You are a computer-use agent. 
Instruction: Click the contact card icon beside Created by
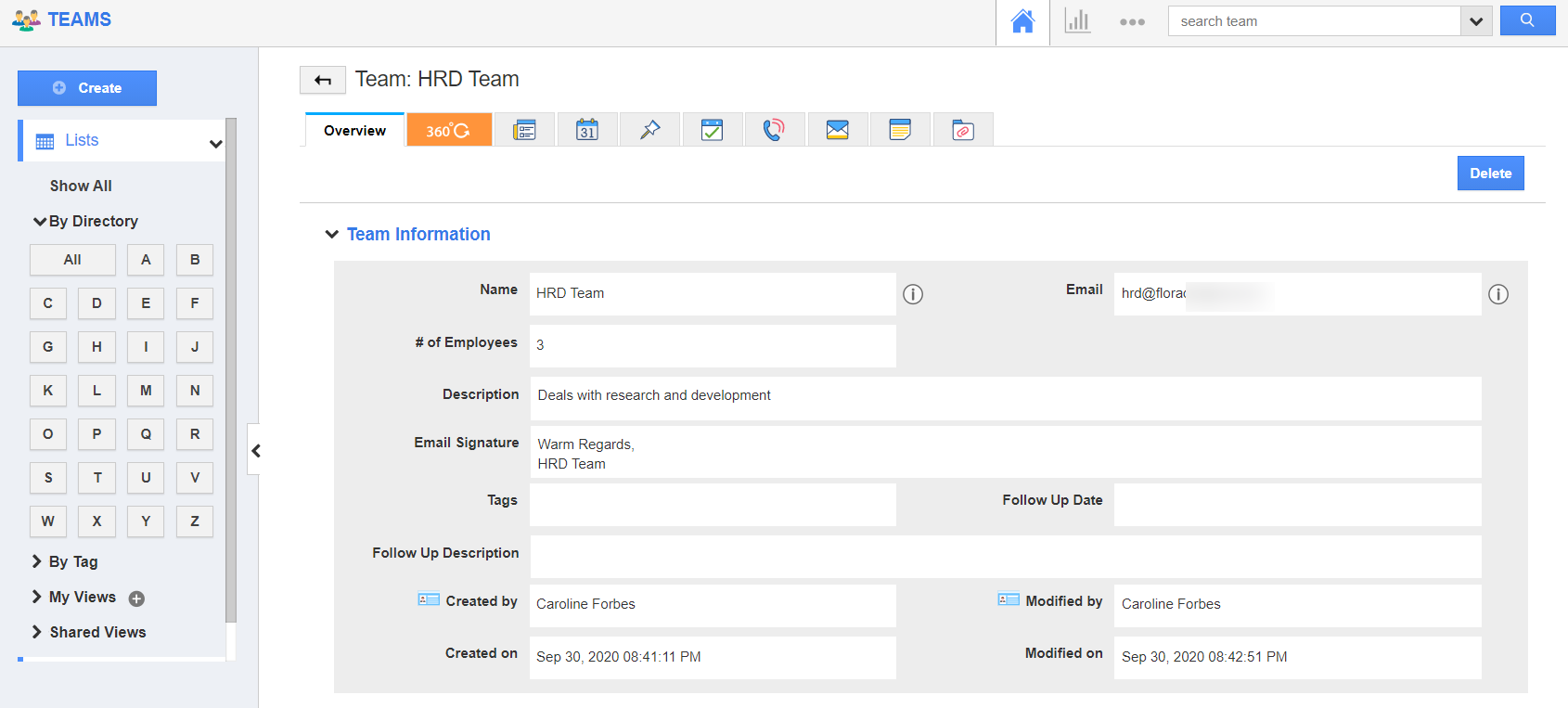click(429, 600)
